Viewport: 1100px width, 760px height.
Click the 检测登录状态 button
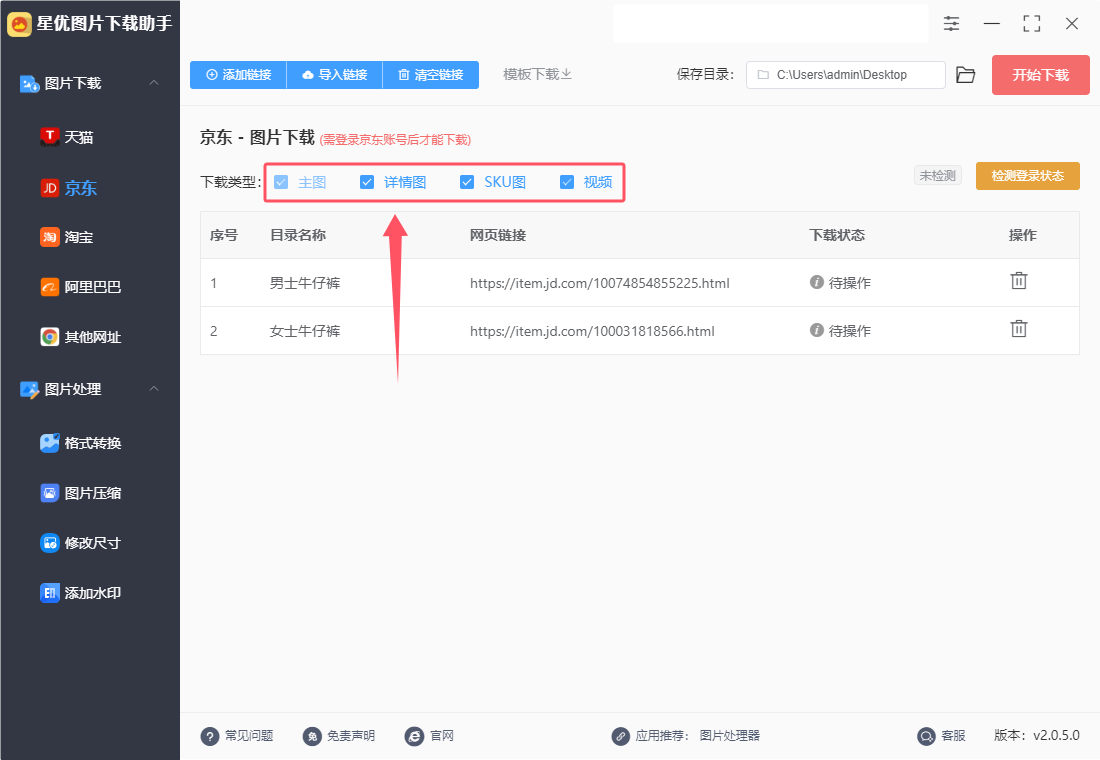pos(1028,176)
